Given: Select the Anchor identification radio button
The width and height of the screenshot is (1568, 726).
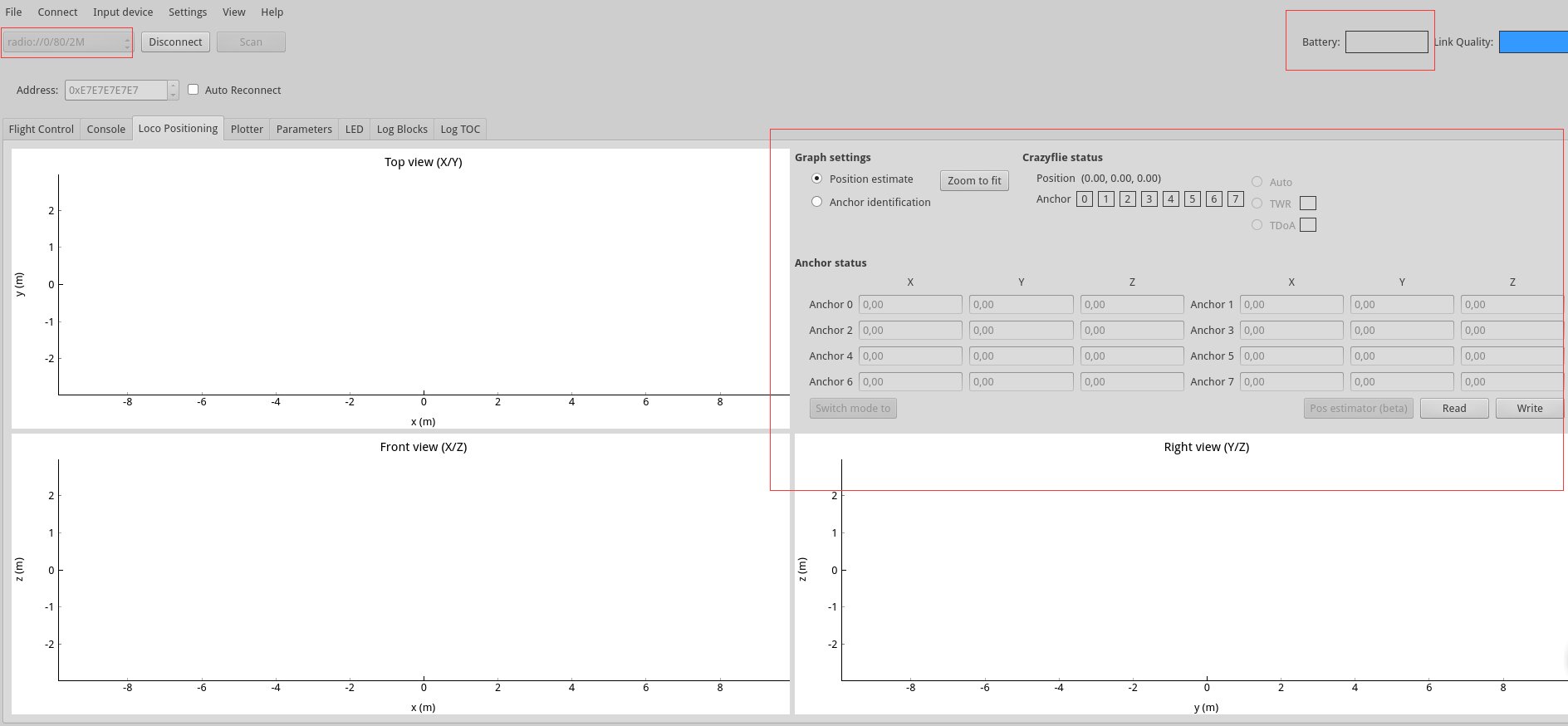Looking at the screenshot, I should [817, 202].
